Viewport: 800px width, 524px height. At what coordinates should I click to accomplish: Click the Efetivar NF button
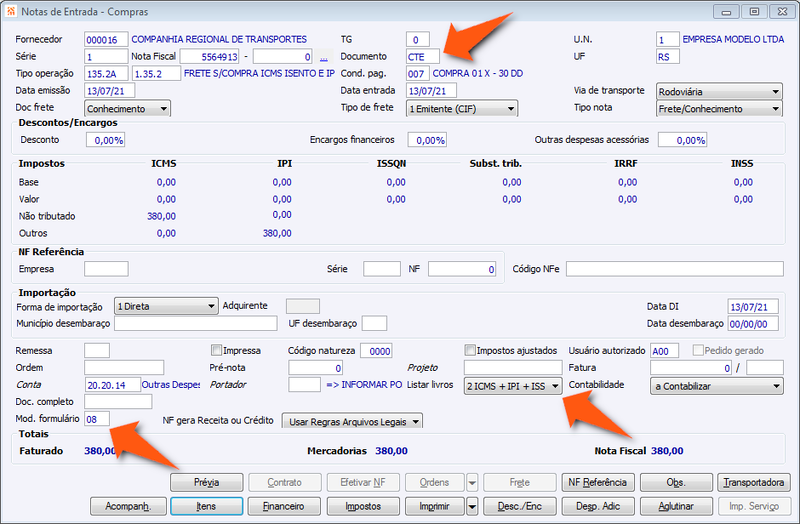coord(363,482)
